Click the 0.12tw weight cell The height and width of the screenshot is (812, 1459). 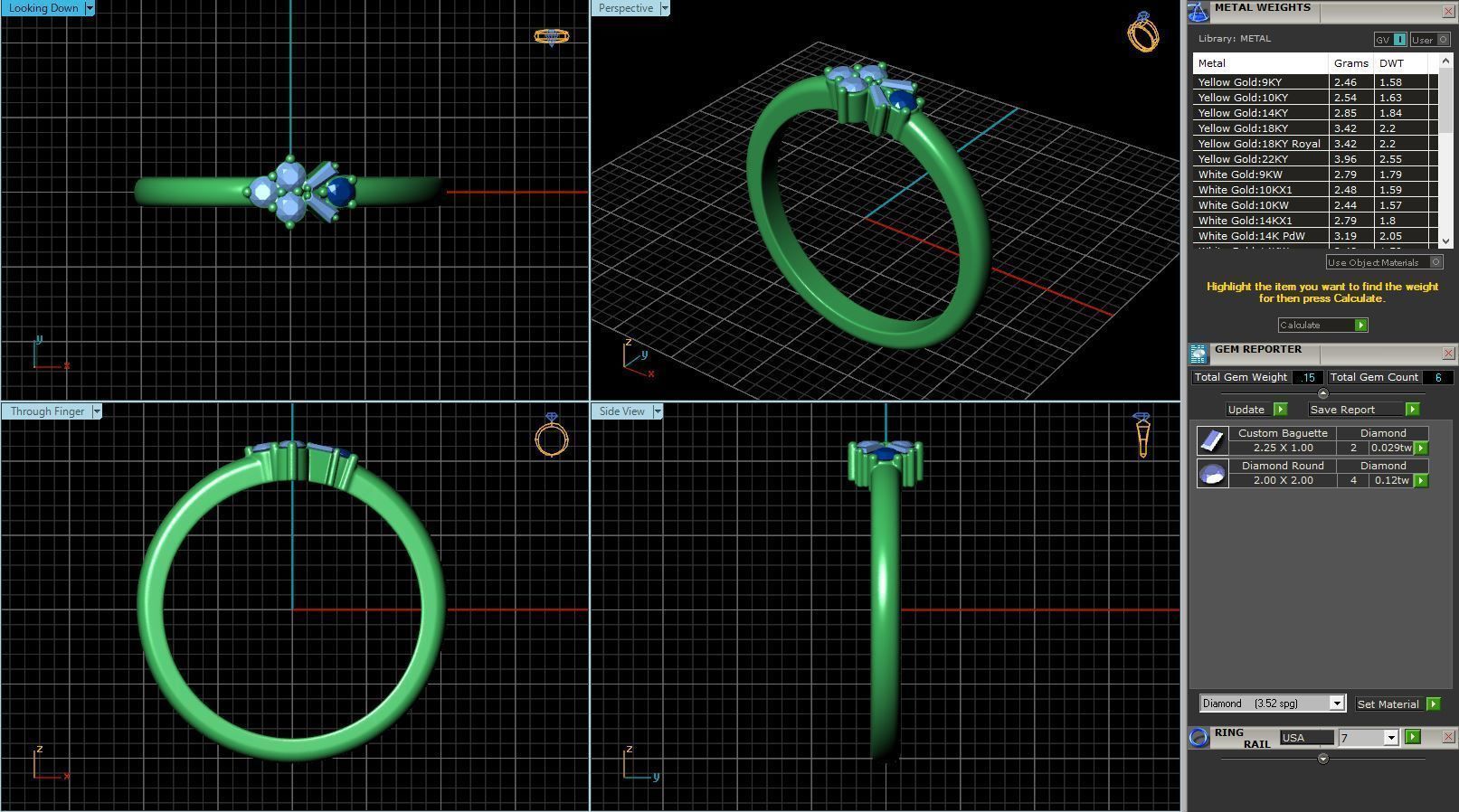[x=1391, y=480]
